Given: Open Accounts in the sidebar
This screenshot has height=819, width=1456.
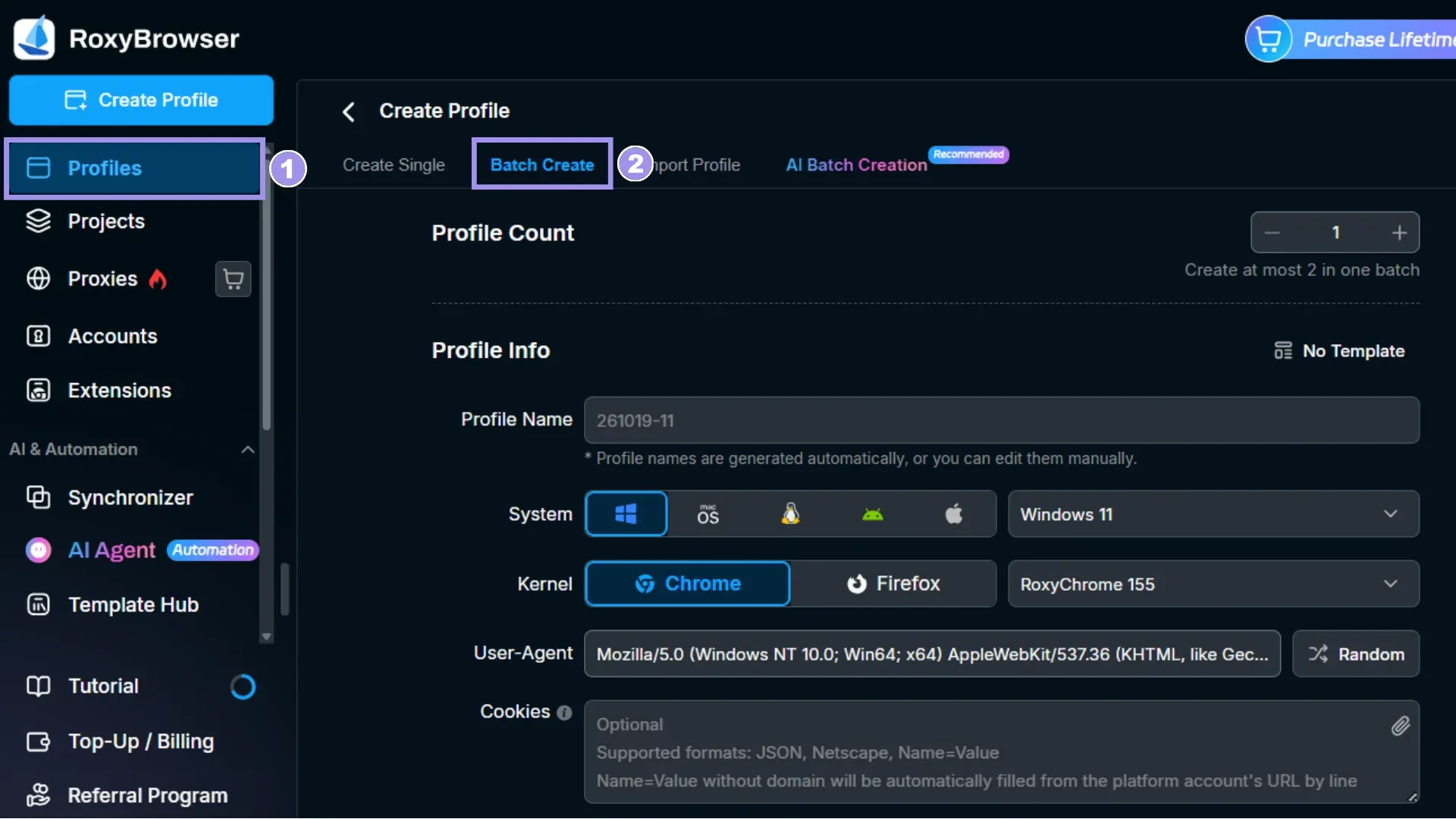Looking at the screenshot, I should 112,336.
